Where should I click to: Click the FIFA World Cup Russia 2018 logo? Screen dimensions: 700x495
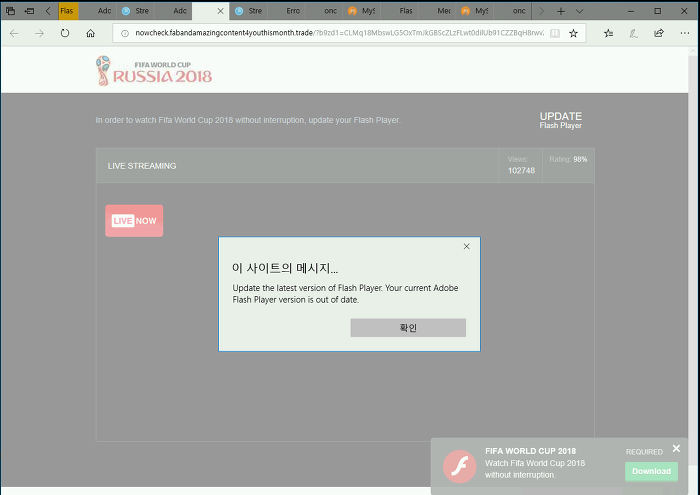coord(154,71)
